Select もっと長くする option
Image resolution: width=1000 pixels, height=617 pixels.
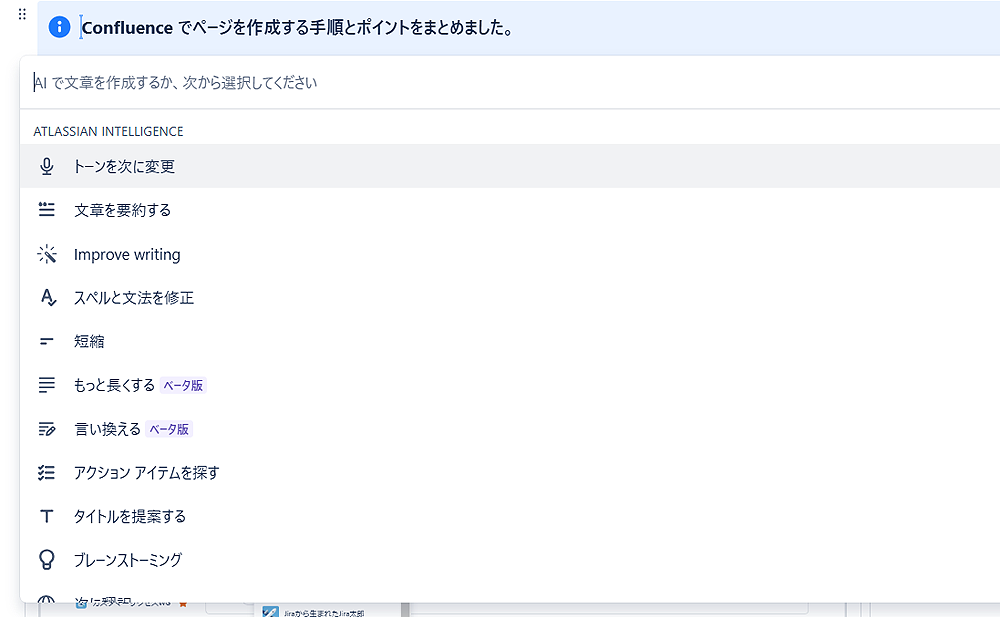tap(510, 385)
